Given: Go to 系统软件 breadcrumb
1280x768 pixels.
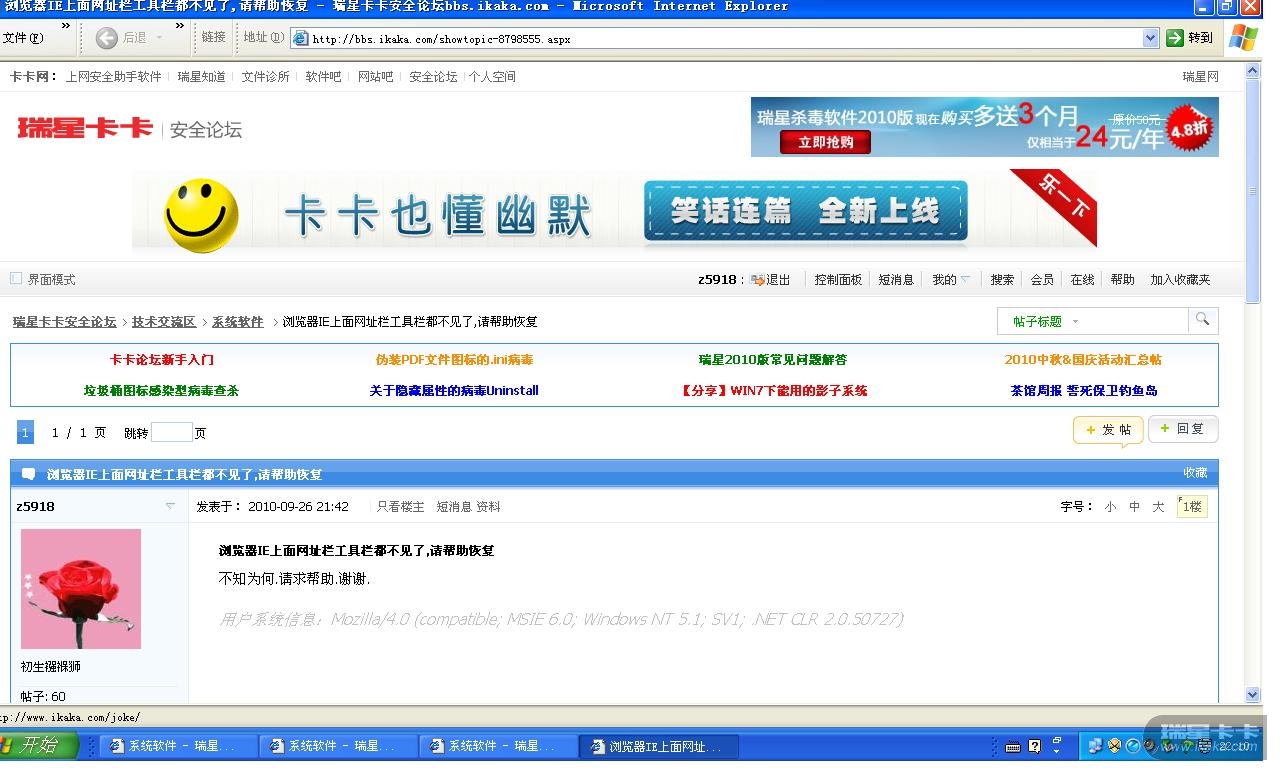Looking at the screenshot, I should [237, 322].
